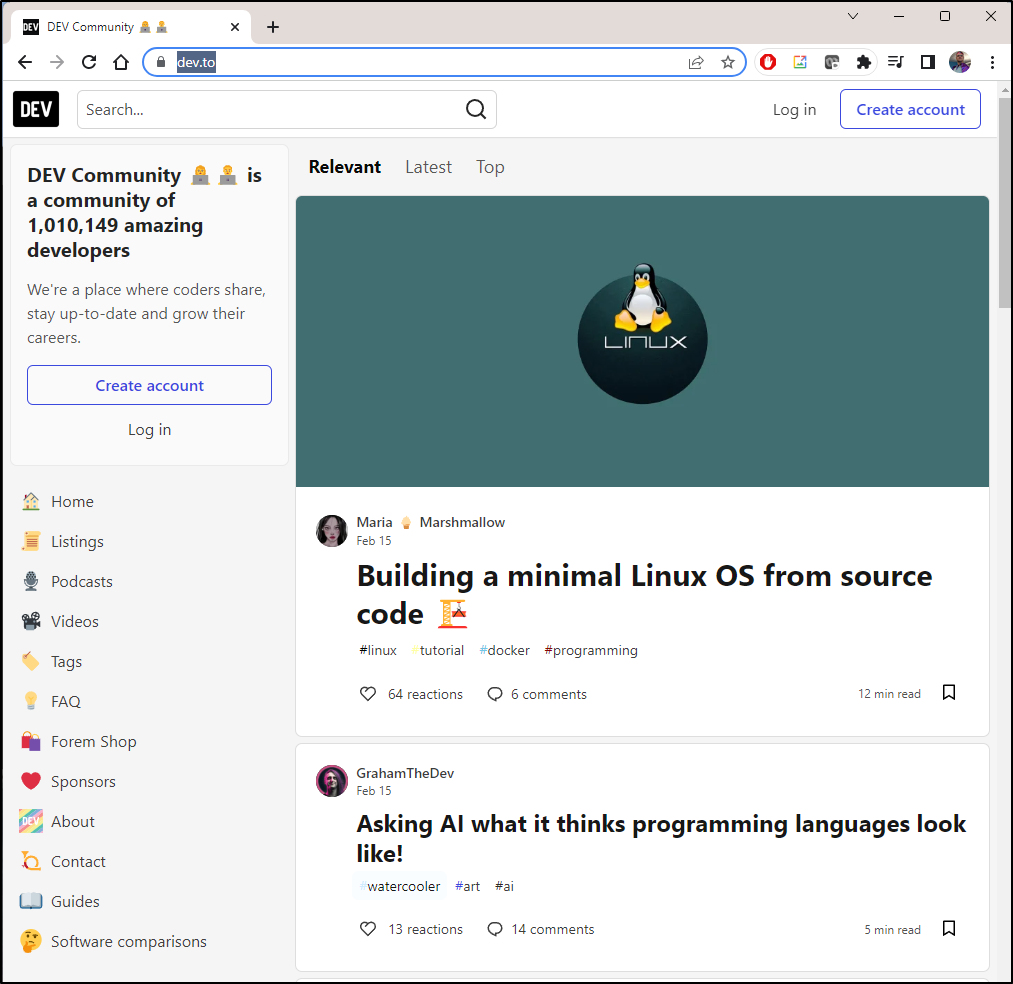Toggle the browser side panel icon

click(x=928, y=62)
